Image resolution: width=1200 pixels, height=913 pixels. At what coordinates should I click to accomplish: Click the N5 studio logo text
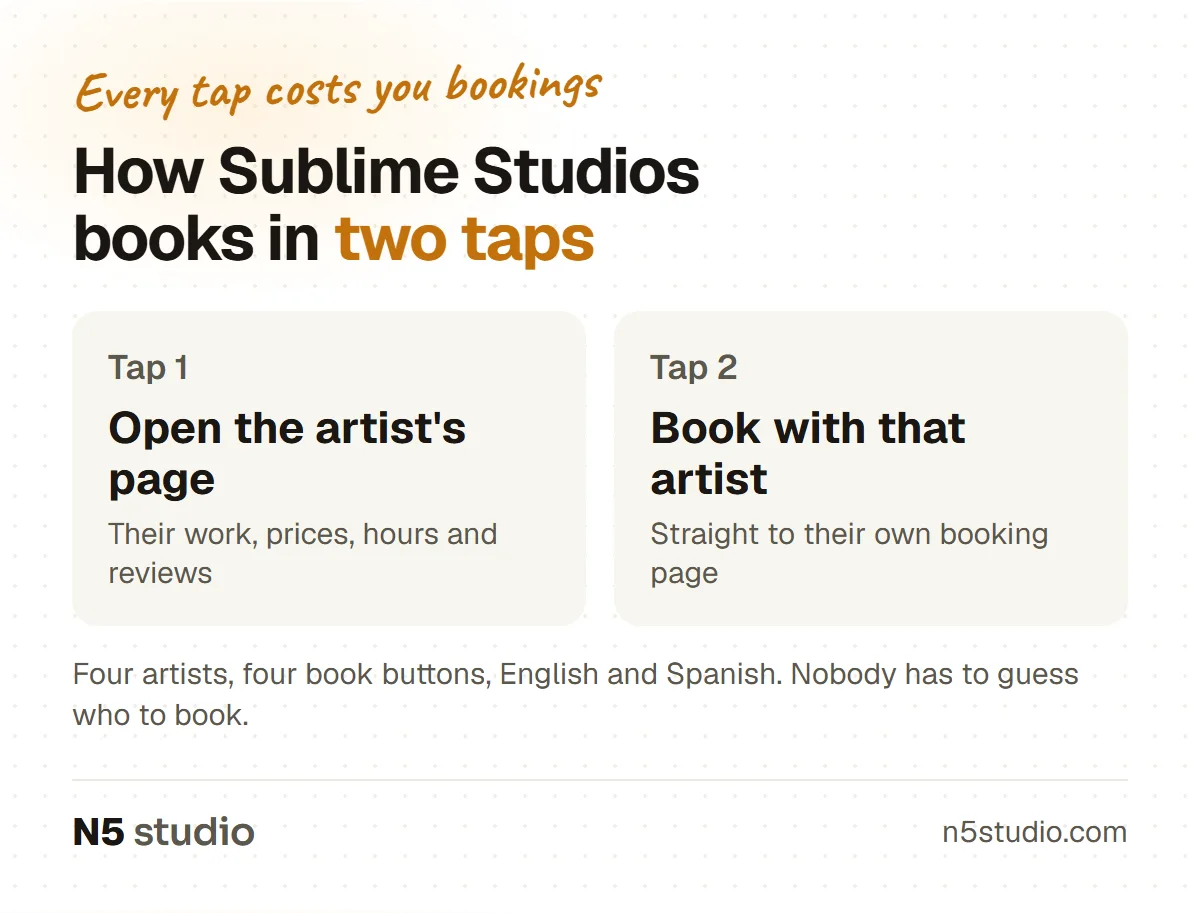[x=164, y=832]
